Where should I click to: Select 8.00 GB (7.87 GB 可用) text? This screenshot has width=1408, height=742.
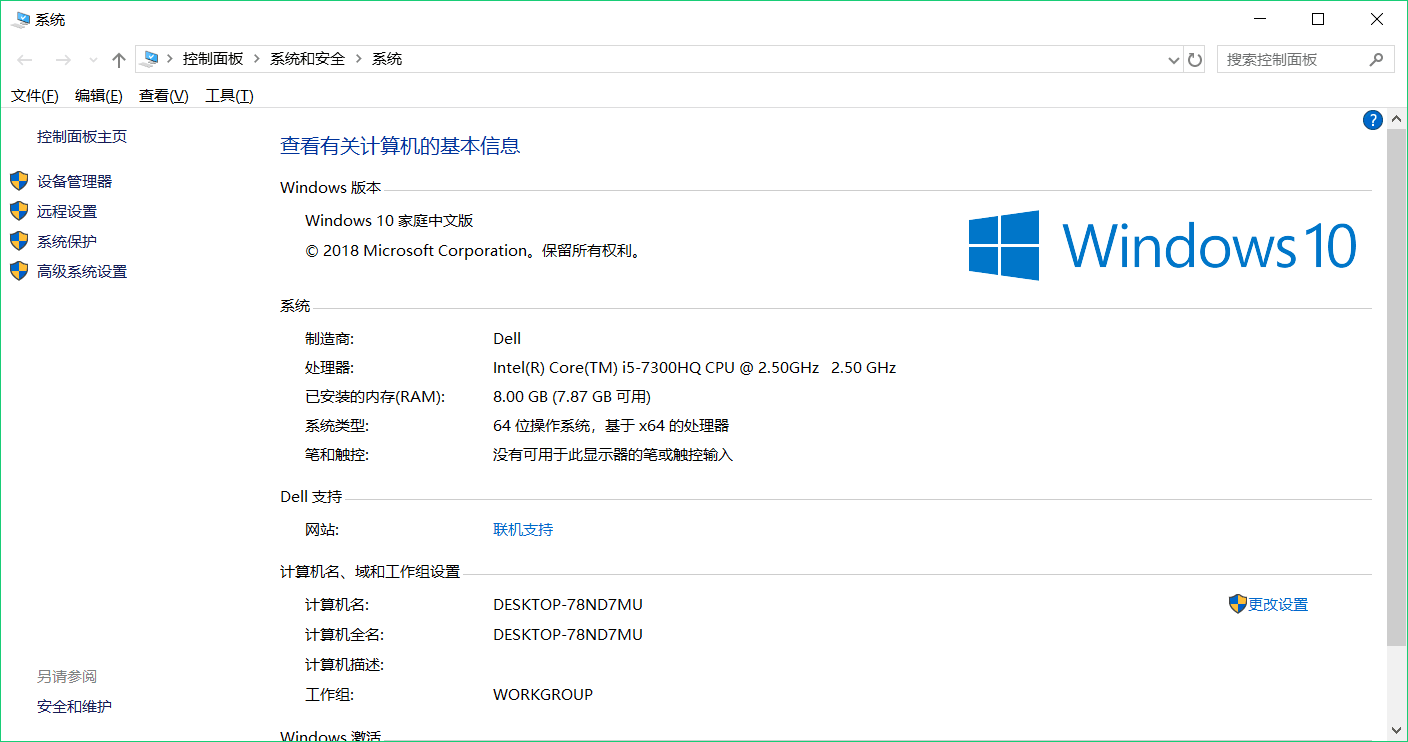click(x=572, y=397)
